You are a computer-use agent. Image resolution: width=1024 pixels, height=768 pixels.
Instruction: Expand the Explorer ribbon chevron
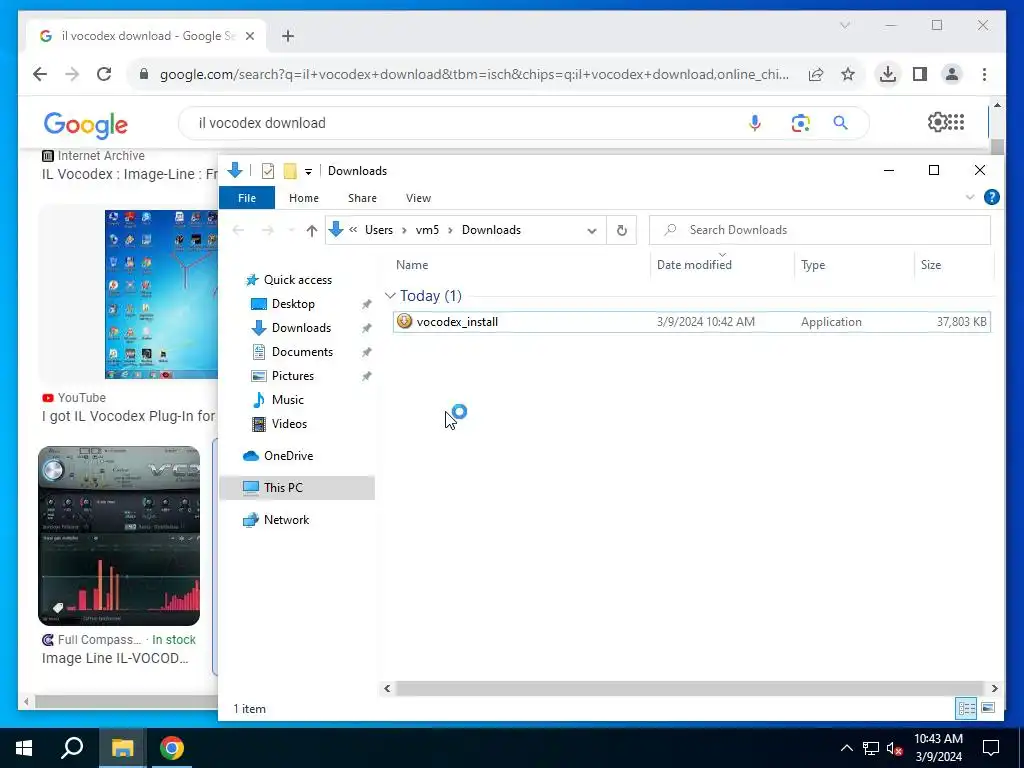click(x=970, y=197)
